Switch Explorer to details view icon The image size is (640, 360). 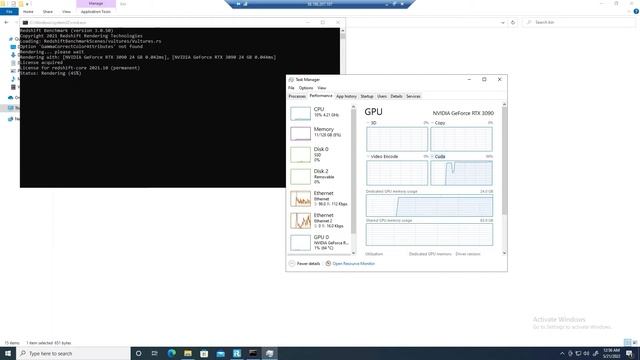coord(627,342)
